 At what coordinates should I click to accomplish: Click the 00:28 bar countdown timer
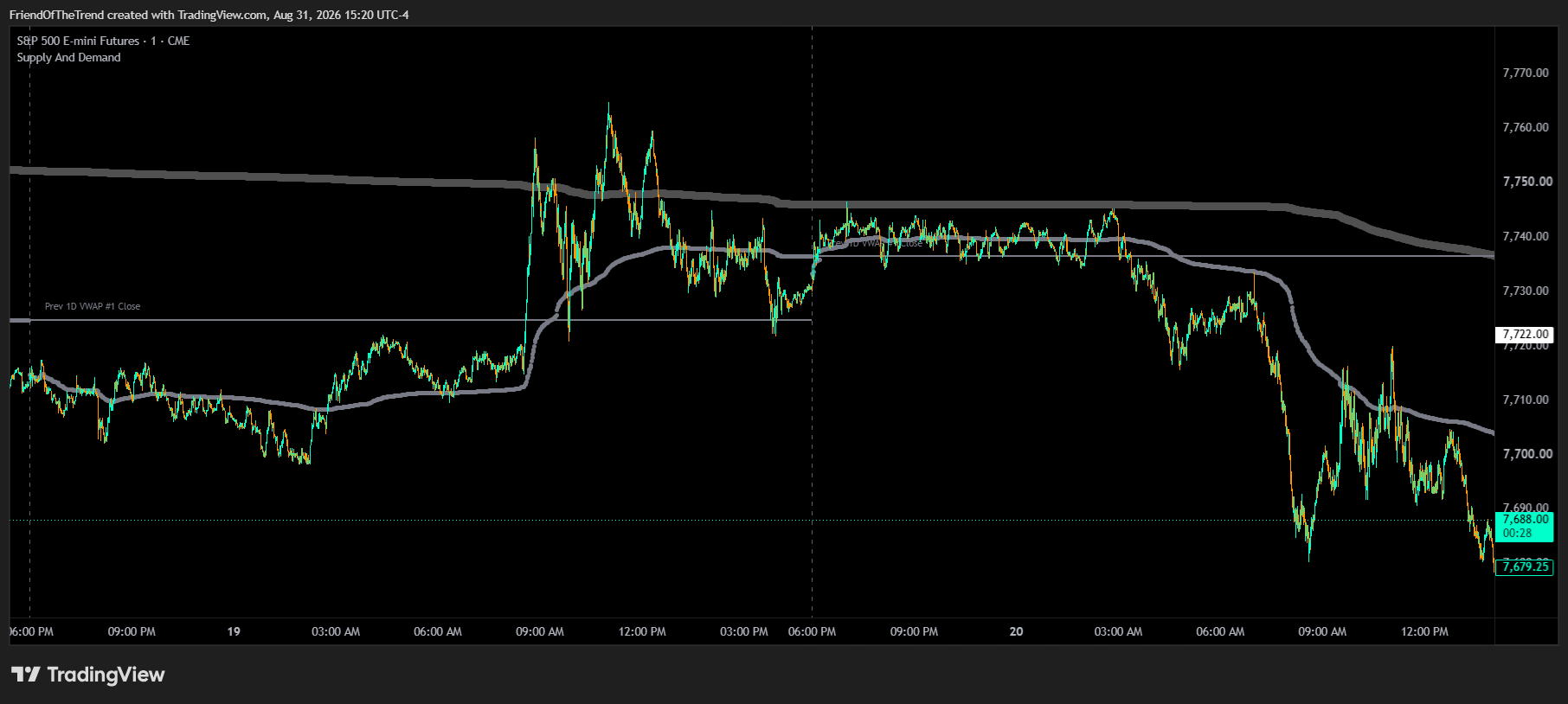tap(1518, 533)
